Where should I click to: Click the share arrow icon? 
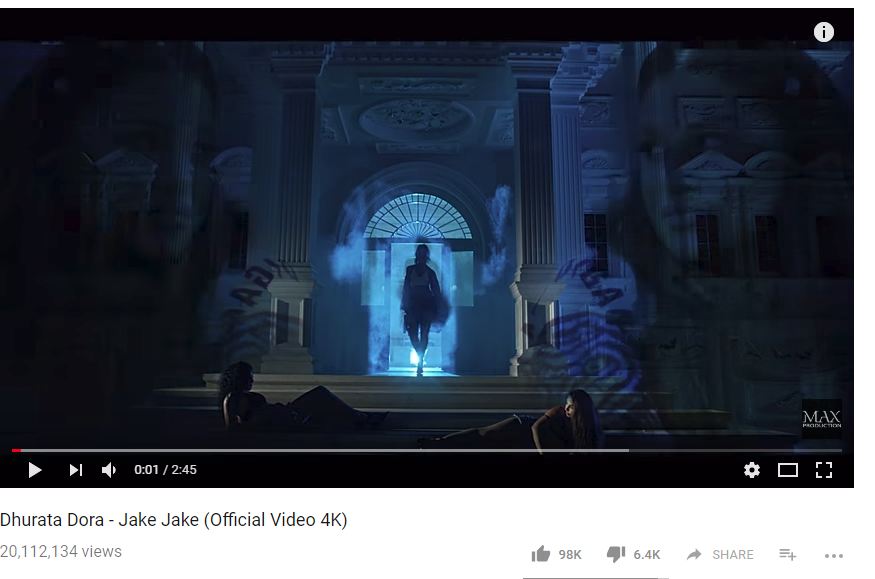[x=694, y=554]
